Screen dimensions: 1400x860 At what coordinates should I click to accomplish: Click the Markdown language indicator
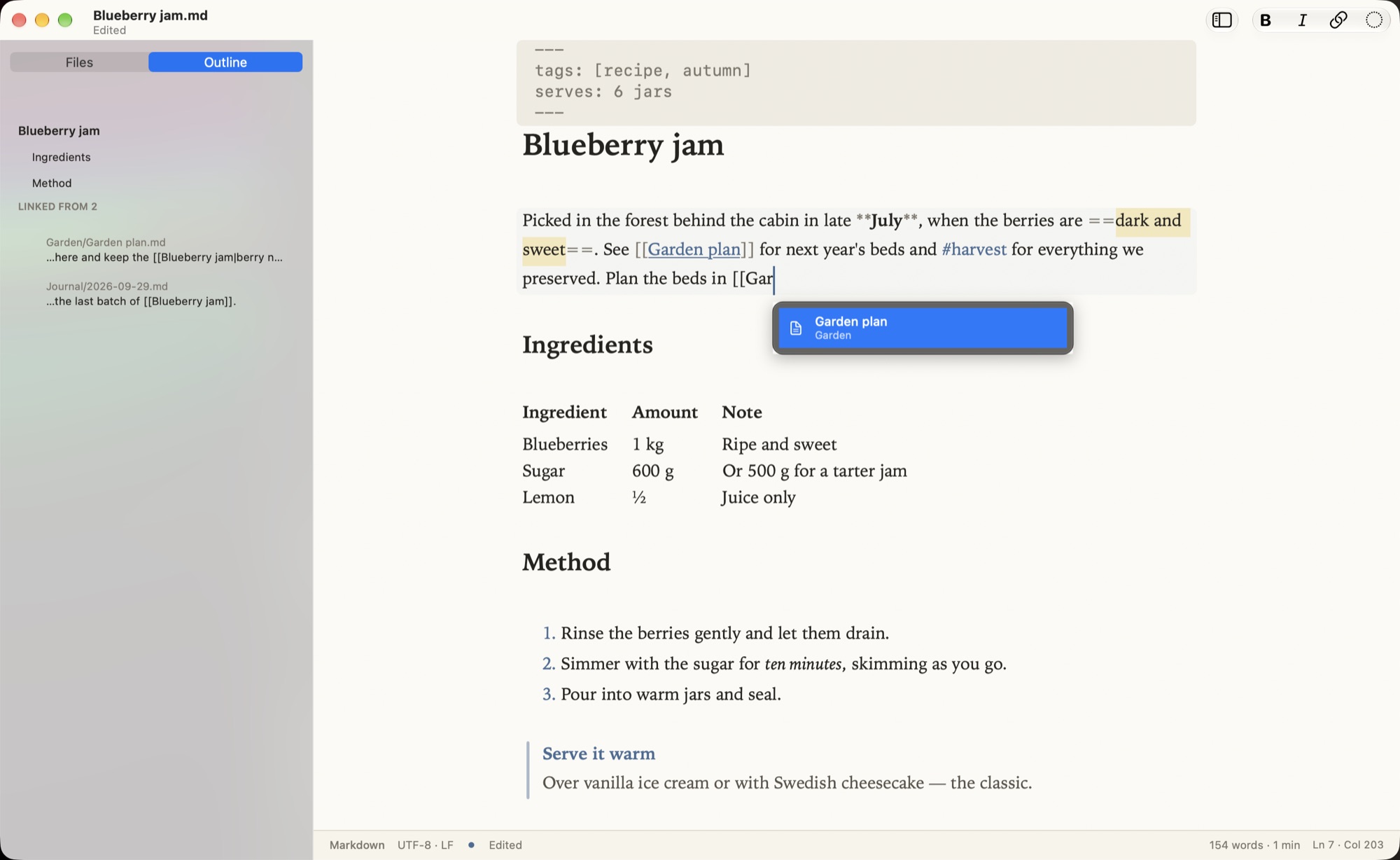click(357, 845)
